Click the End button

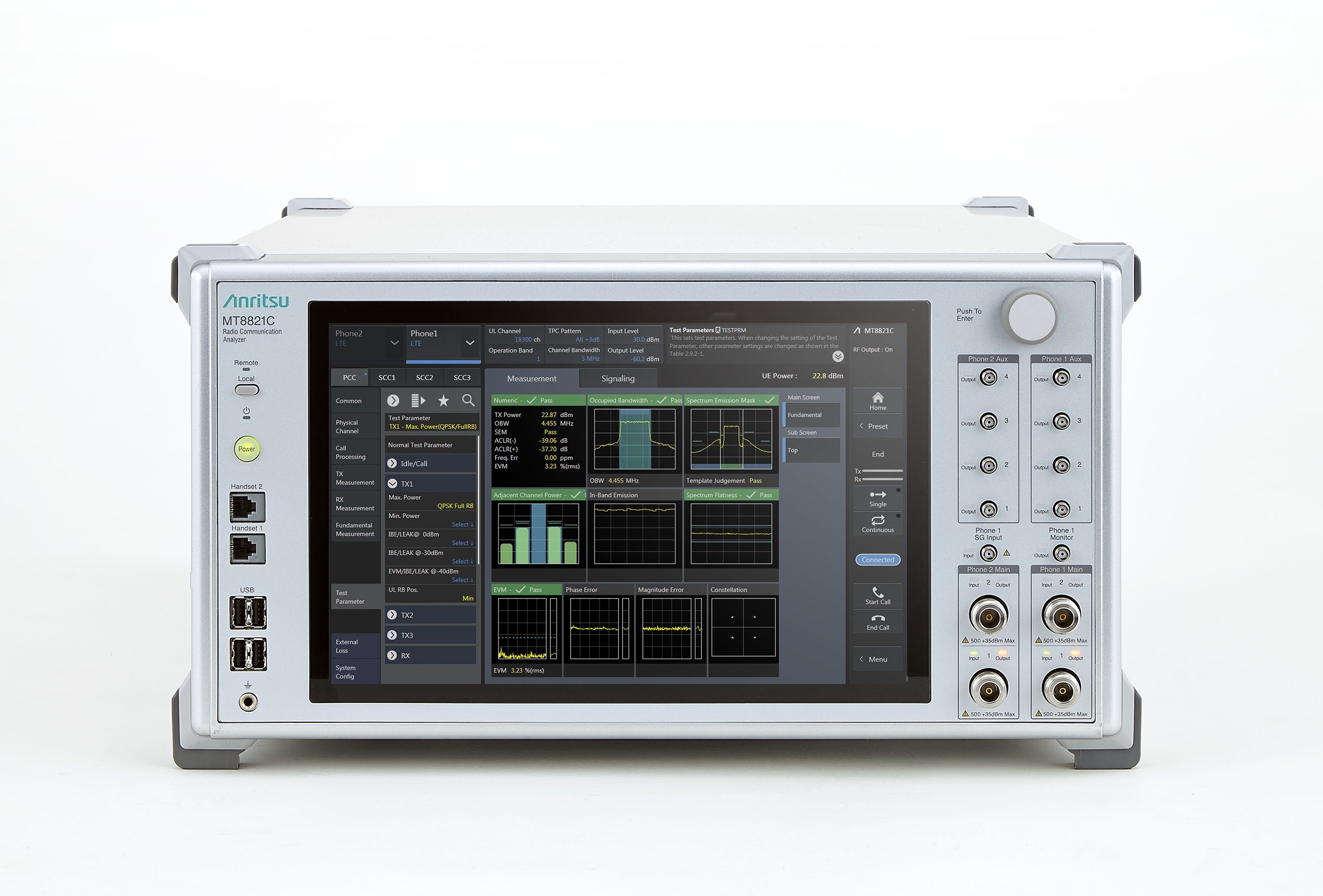(x=877, y=454)
